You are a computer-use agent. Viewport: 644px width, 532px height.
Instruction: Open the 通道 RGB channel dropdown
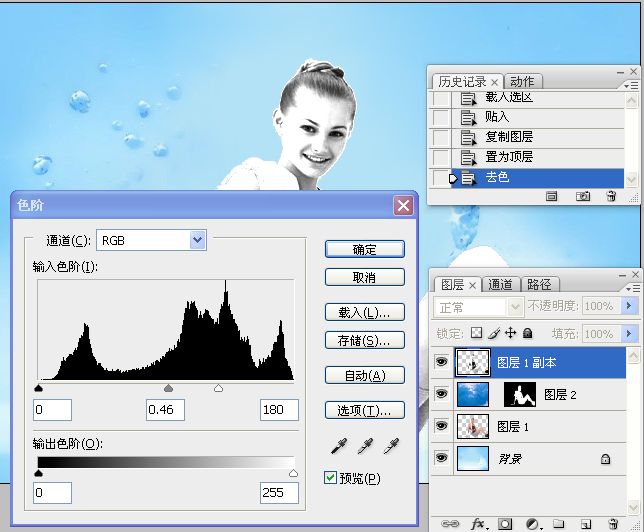197,240
